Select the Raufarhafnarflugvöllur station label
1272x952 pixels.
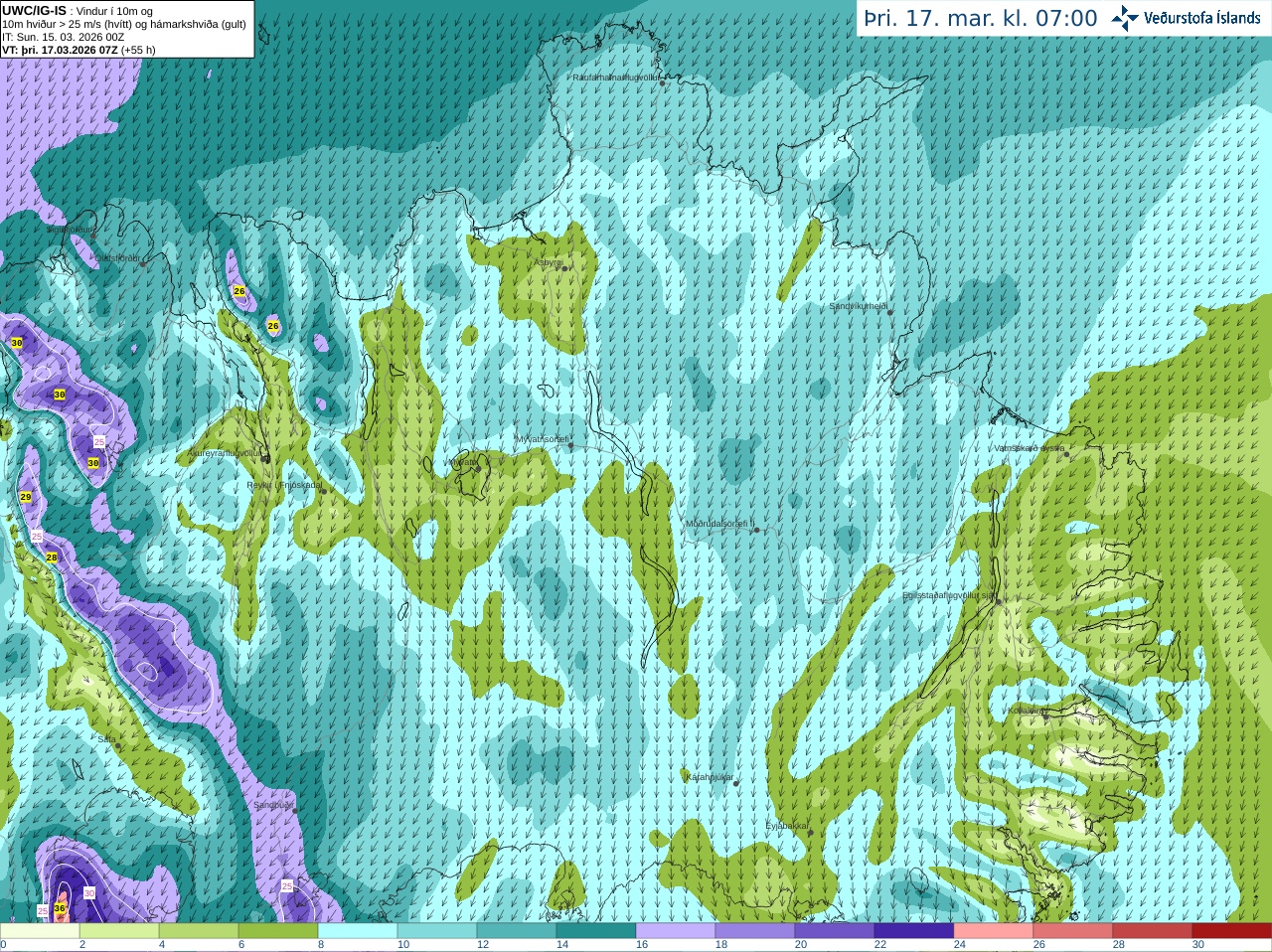tap(615, 77)
